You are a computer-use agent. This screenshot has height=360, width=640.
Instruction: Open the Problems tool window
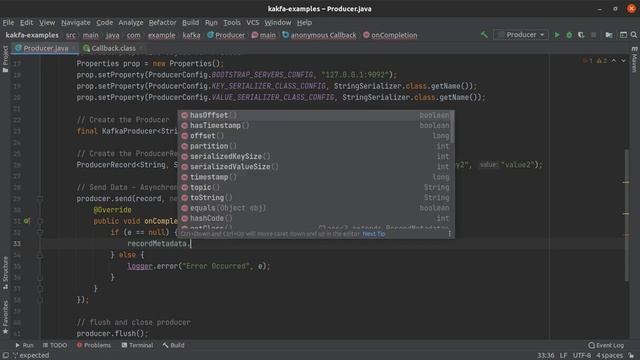pos(94,345)
